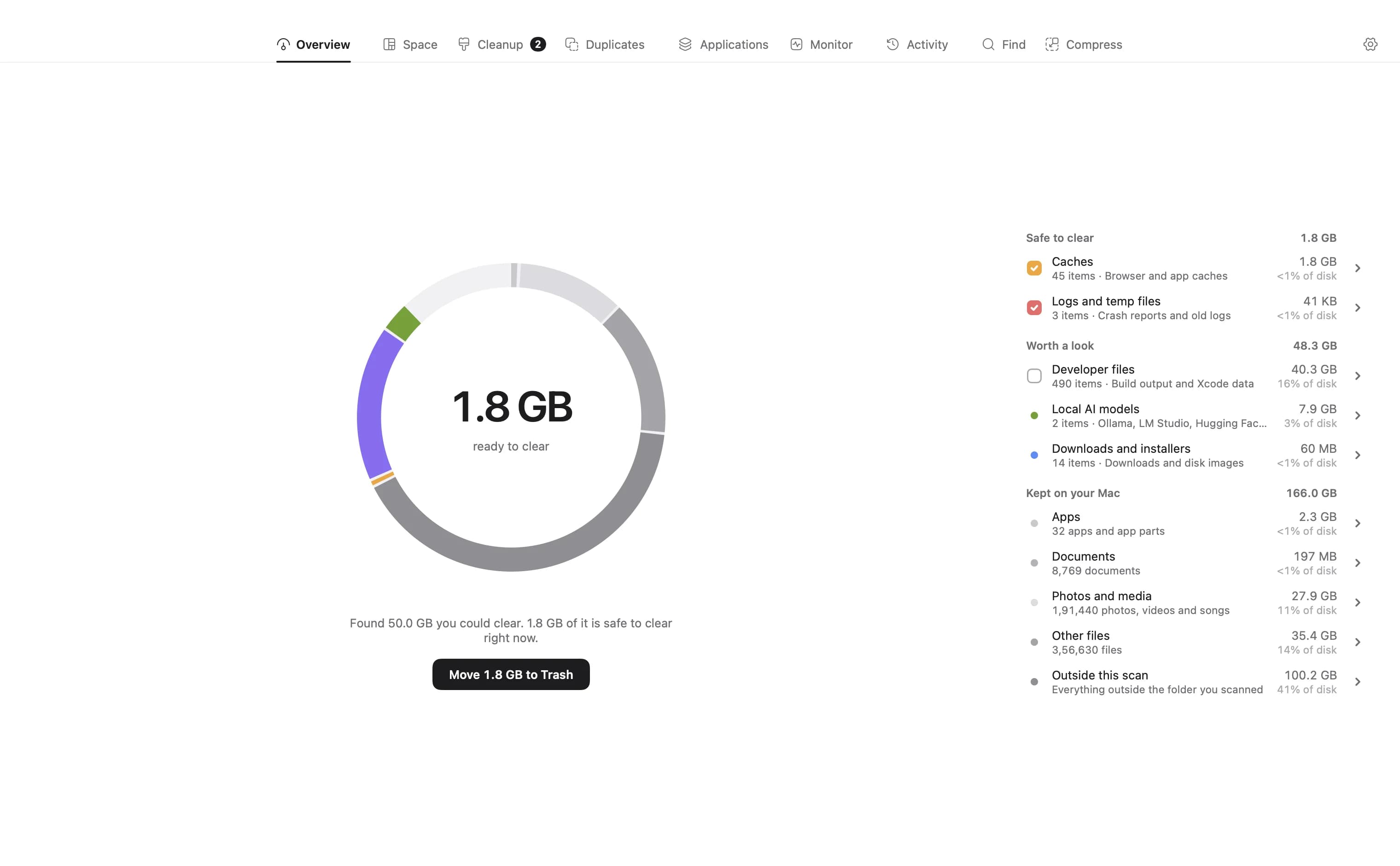Click the 41 KB Logs size value
The width and height of the screenshot is (1400, 866).
[x=1320, y=301]
